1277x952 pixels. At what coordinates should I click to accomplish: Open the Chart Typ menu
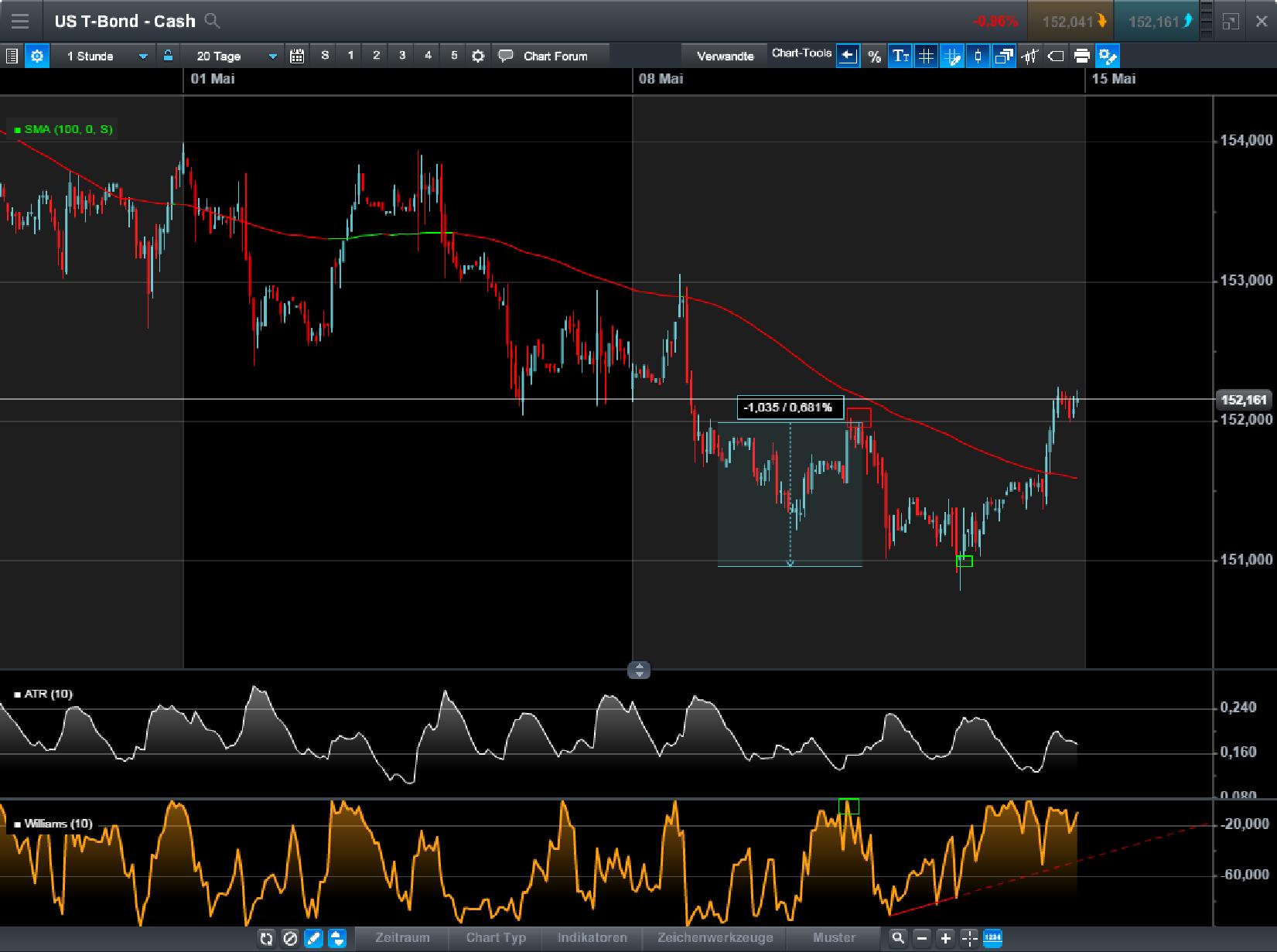(496, 937)
